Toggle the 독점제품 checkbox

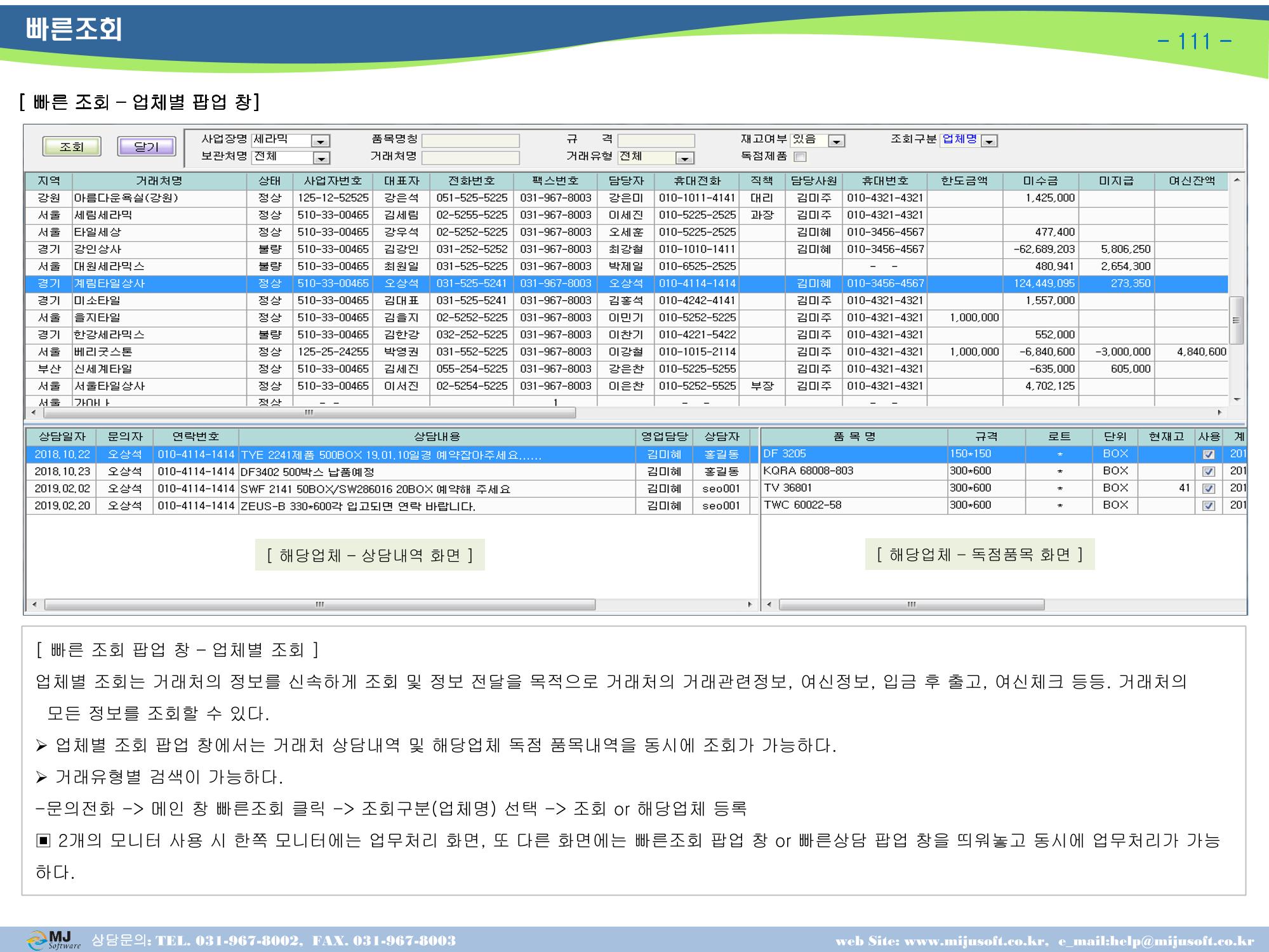[x=801, y=157]
